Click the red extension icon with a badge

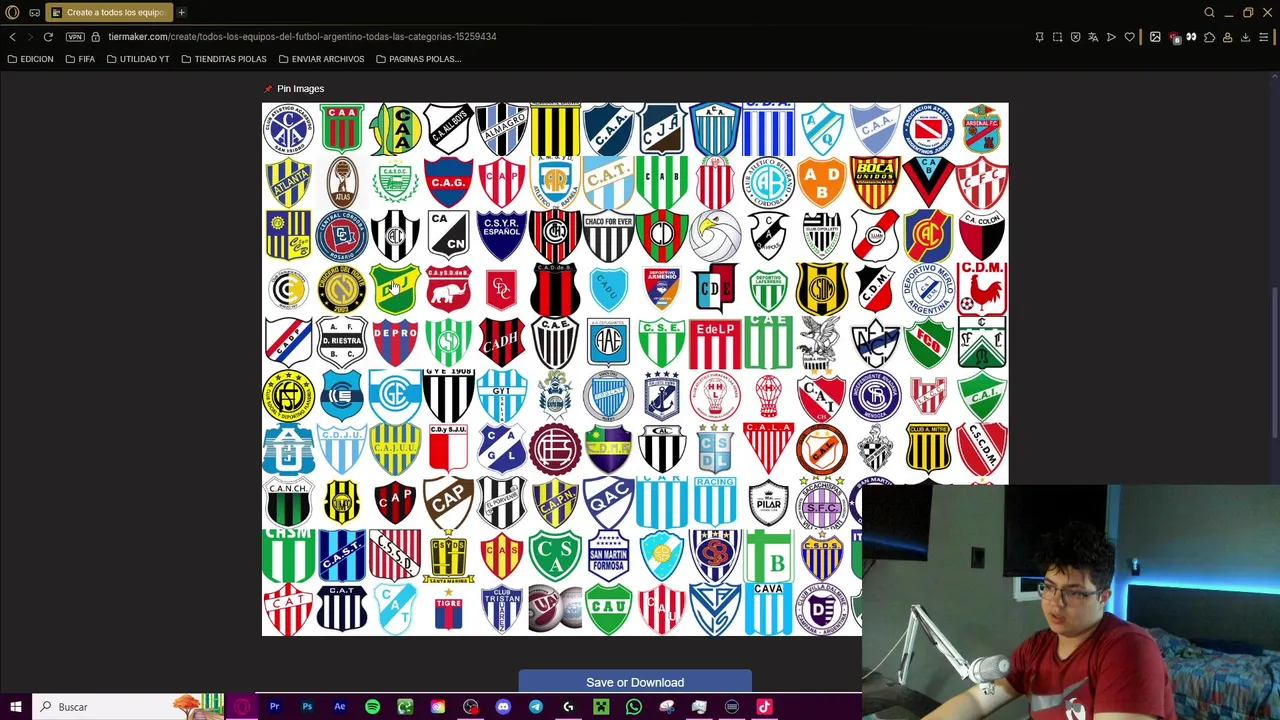click(1174, 37)
